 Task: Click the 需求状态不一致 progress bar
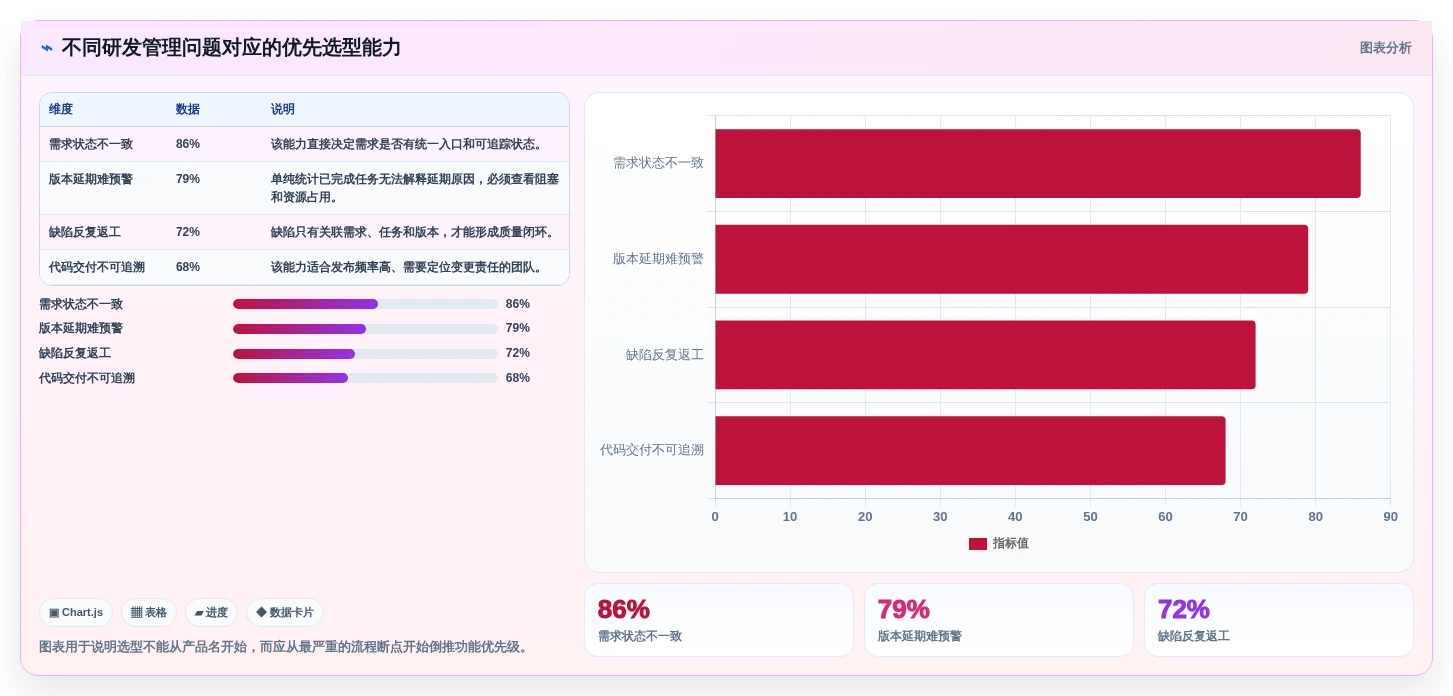tap(365, 304)
